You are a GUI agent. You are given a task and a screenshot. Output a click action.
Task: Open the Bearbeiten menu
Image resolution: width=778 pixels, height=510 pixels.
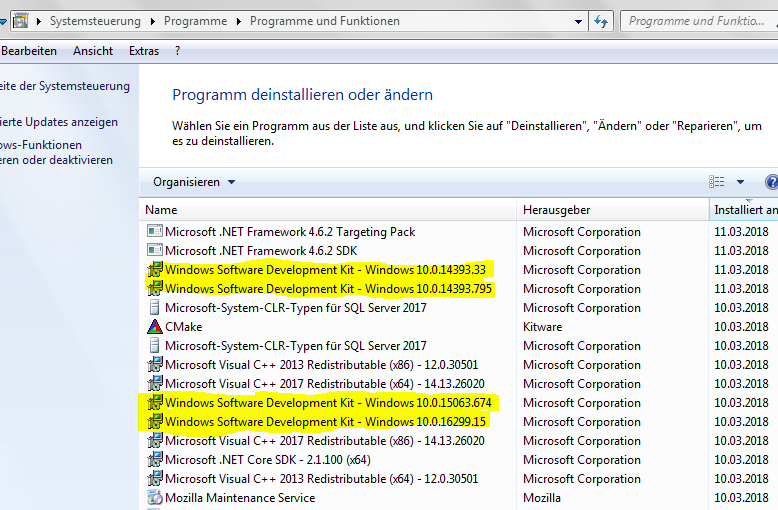(29, 51)
